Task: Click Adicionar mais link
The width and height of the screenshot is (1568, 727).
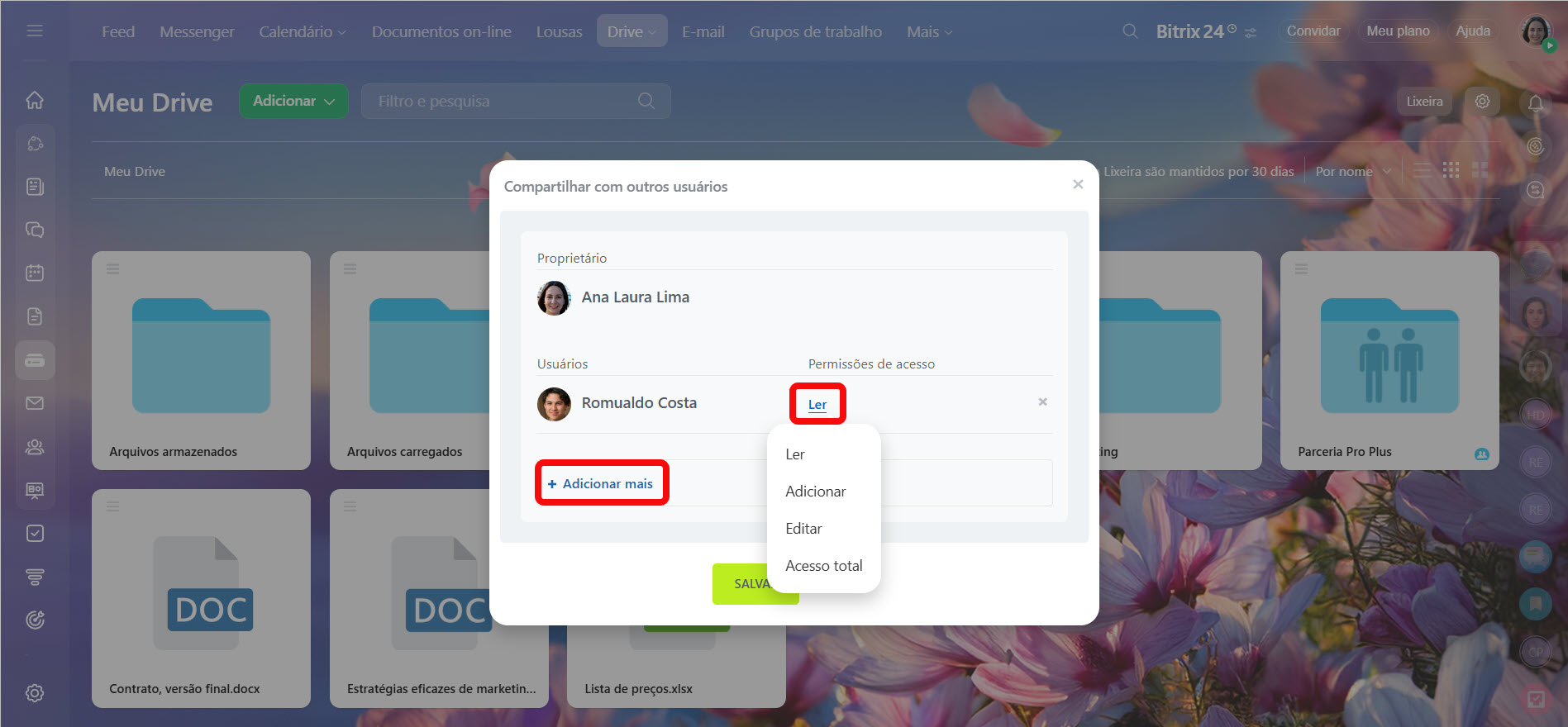Action: coord(600,483)
